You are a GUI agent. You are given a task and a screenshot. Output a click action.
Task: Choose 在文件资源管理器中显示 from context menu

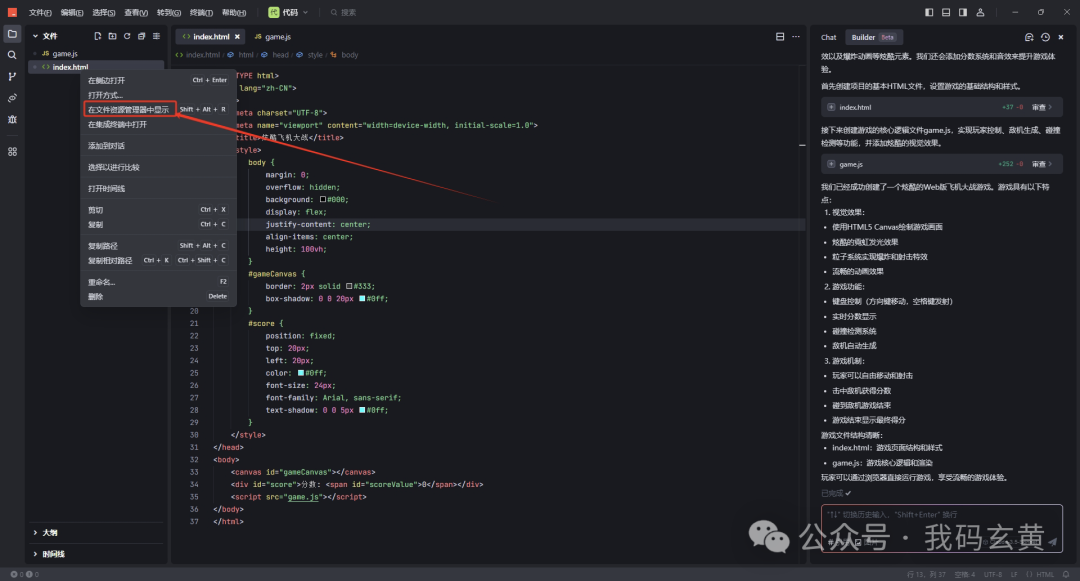point(158,109)
